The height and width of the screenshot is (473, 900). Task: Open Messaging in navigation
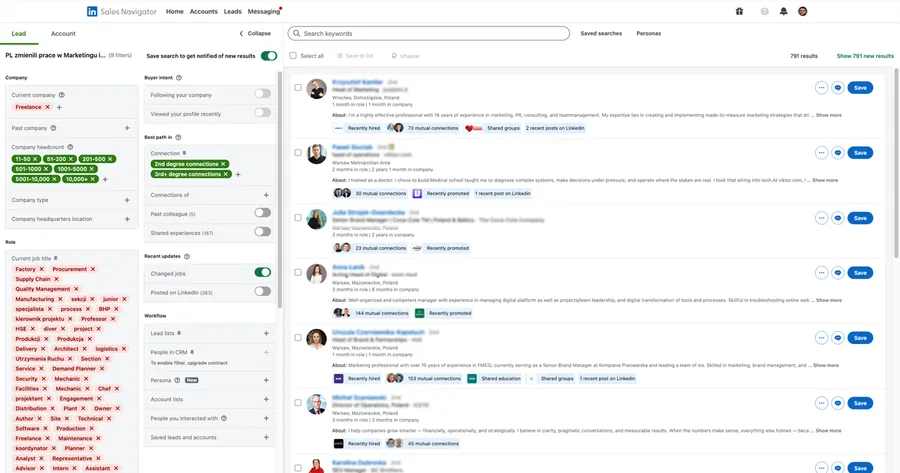(x=264, y=11)
